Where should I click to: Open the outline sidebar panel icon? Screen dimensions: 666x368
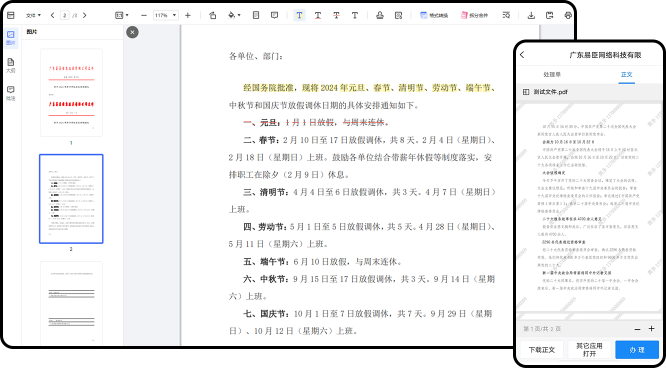pyautogui.click(x=11, y=65)
